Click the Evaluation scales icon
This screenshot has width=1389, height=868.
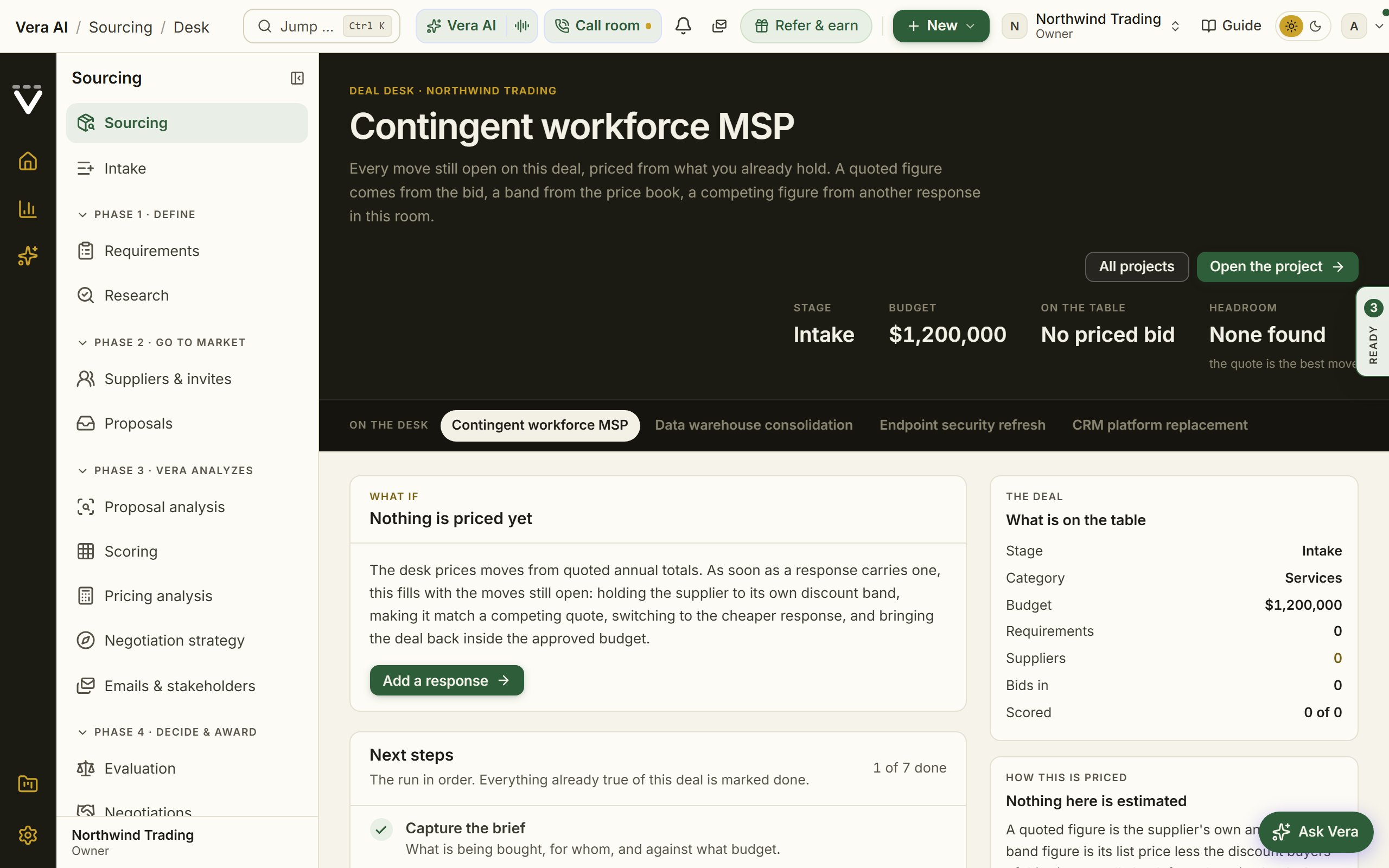pos(86,768)
